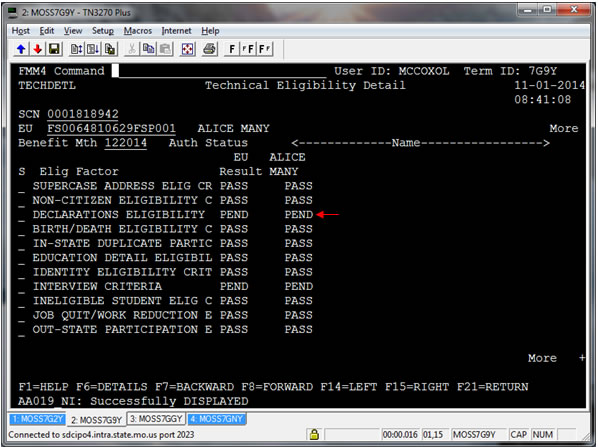Click the Auth Status label
Viewport: 598px width, 447px height.
click(x=208, y=143)
